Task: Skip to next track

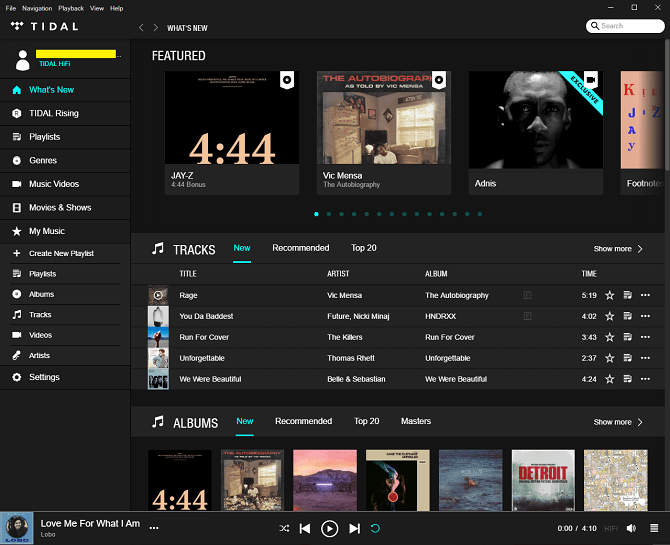Action: click(354, 528)
